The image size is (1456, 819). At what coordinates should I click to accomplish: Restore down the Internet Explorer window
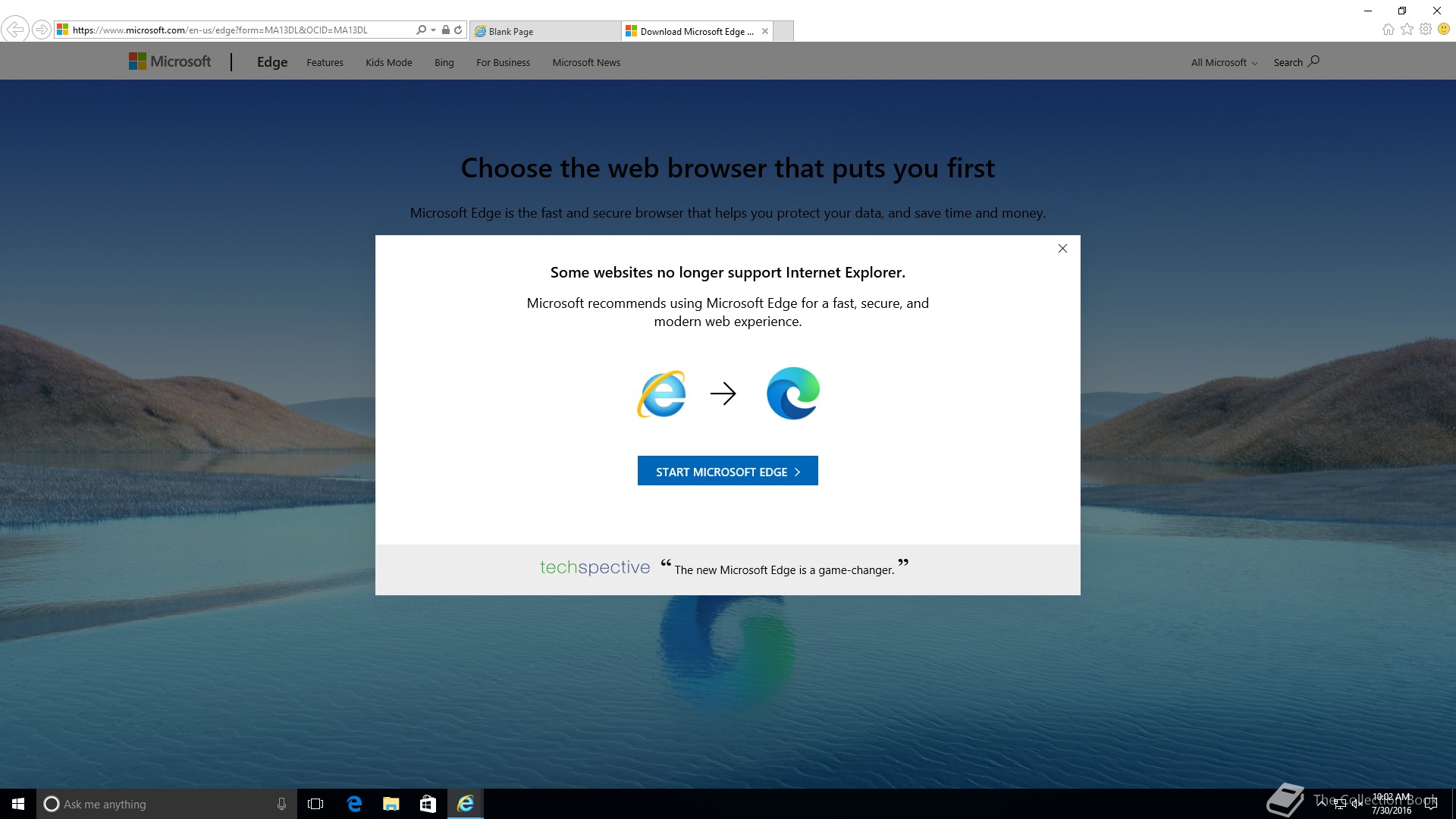point(1402,11)
